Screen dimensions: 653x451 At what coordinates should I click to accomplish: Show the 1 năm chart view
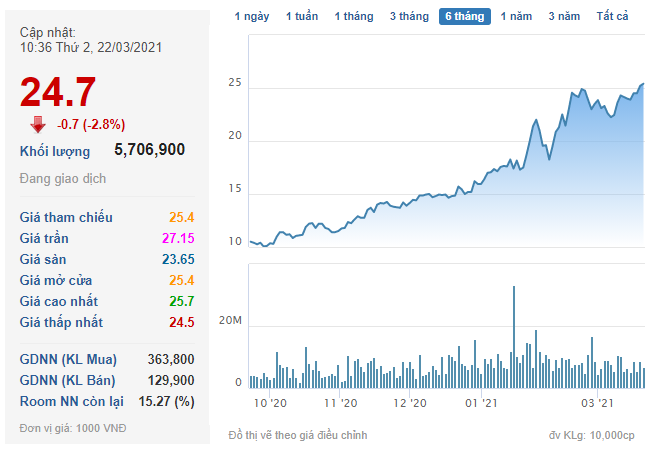click(x=517, y=17)
